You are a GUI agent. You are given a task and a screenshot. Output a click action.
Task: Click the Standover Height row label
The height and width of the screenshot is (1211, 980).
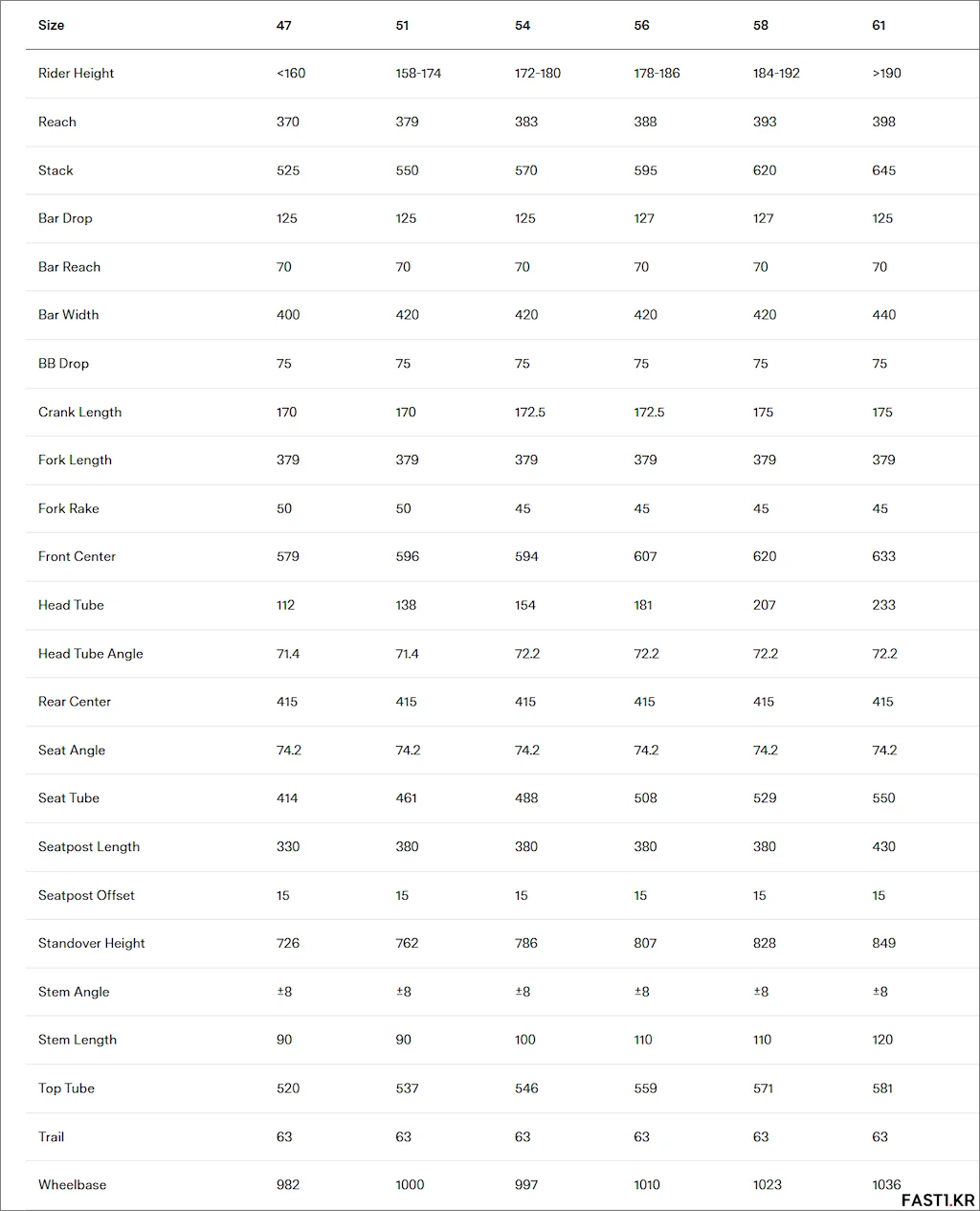(91, 943)
